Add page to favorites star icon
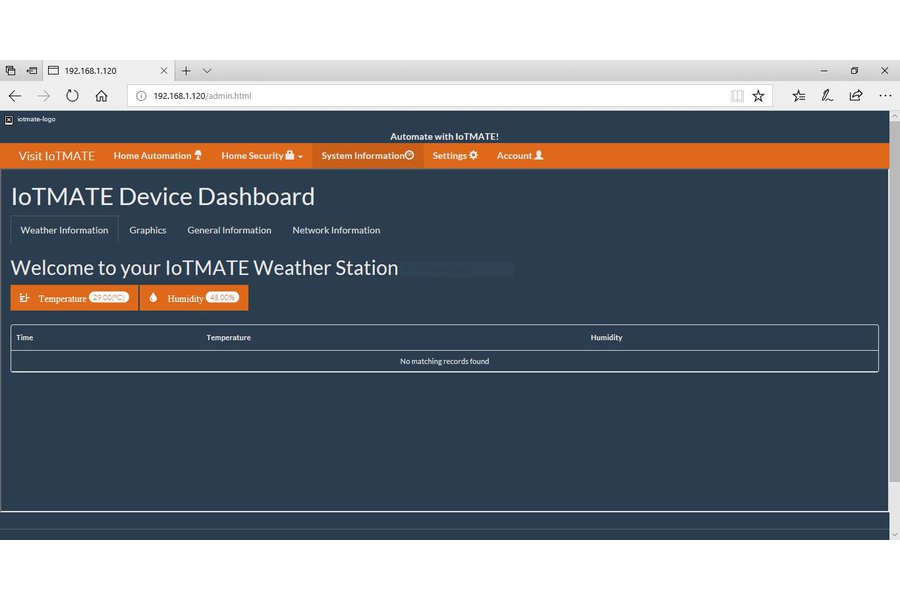The image size is (900, 600). pos(758,96)
